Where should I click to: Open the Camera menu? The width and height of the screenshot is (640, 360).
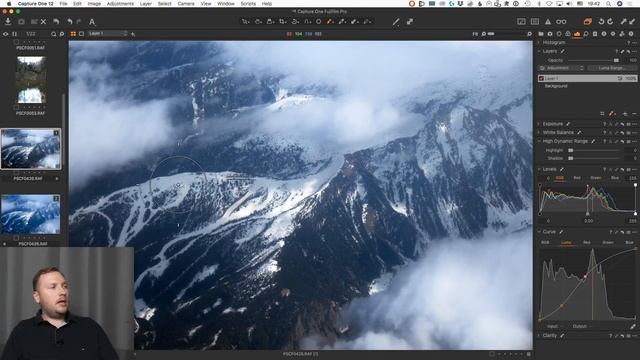pyautogui.click(x=186, y=4)
